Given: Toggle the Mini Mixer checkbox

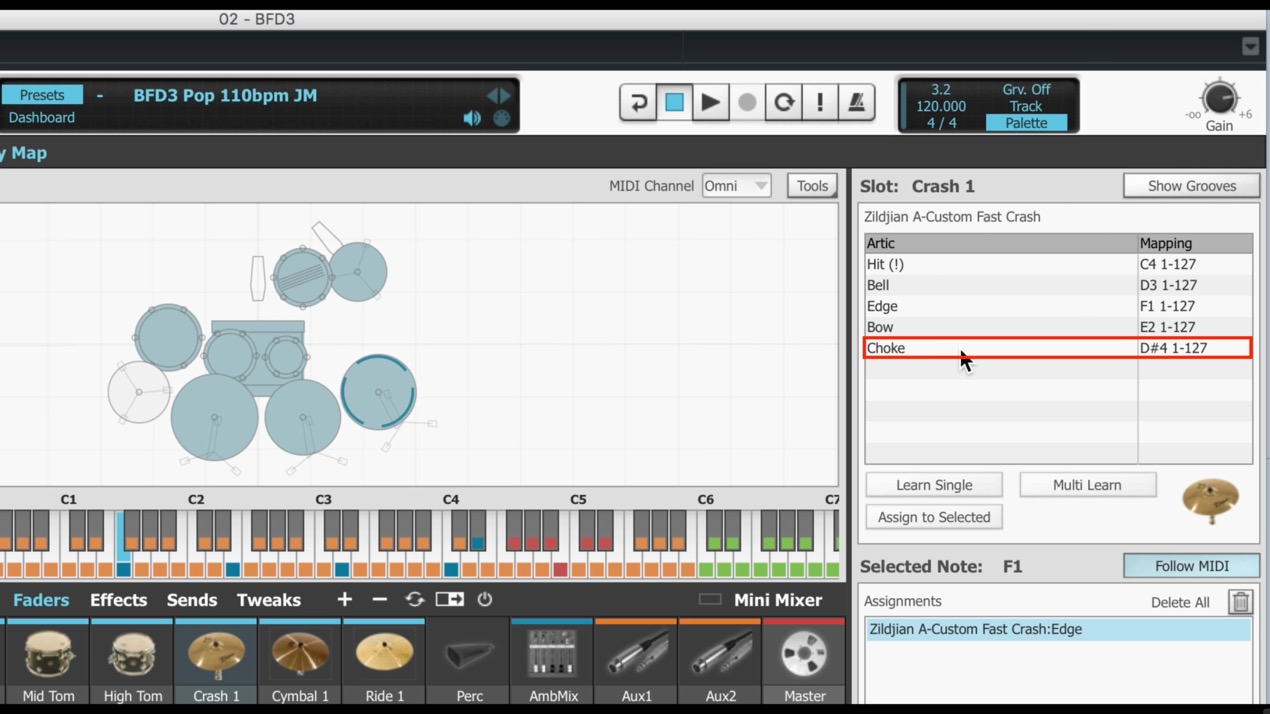Looking at the screenshot, I should 710,600.
